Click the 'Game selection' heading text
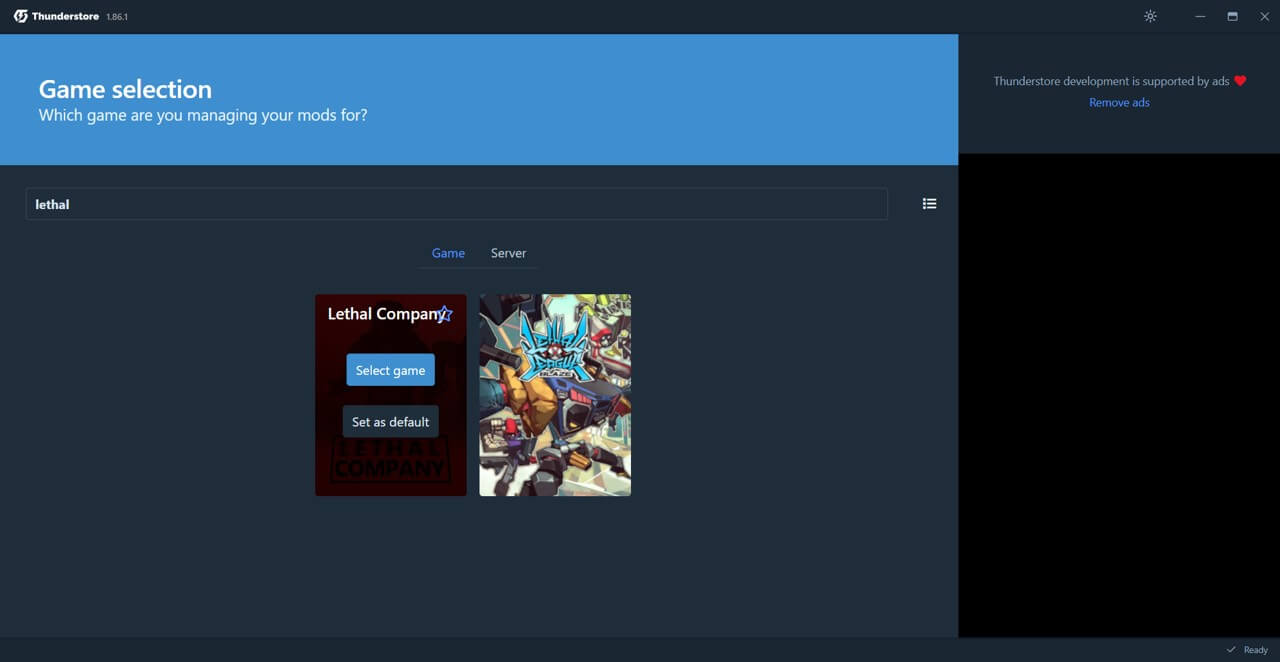Image resolution: width=1280 pixels, height=662 pixels. pos(125,89)
